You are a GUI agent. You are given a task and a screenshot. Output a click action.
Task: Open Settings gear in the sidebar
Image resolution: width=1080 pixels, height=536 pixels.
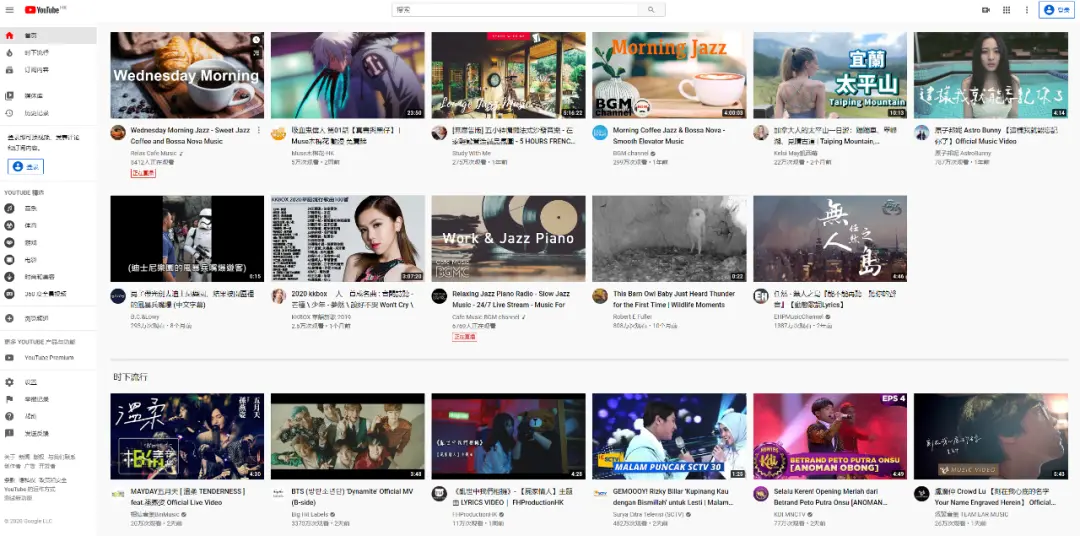click(30, 382)
